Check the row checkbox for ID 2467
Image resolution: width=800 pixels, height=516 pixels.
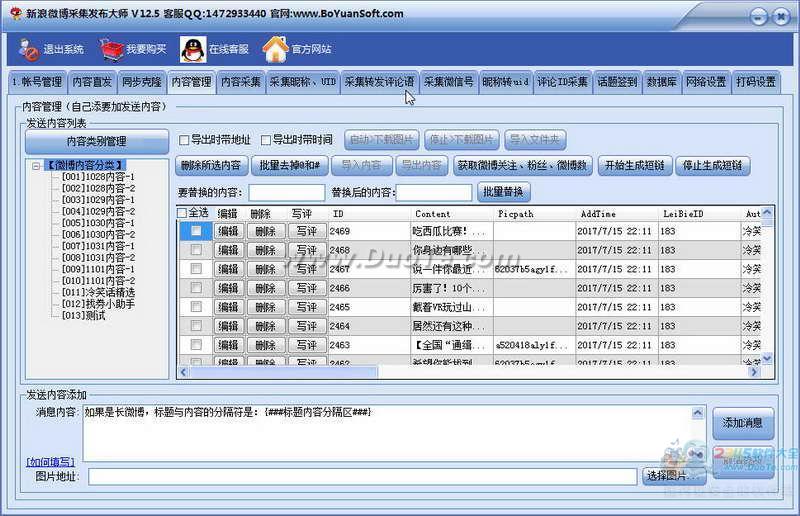coord(196,268)
